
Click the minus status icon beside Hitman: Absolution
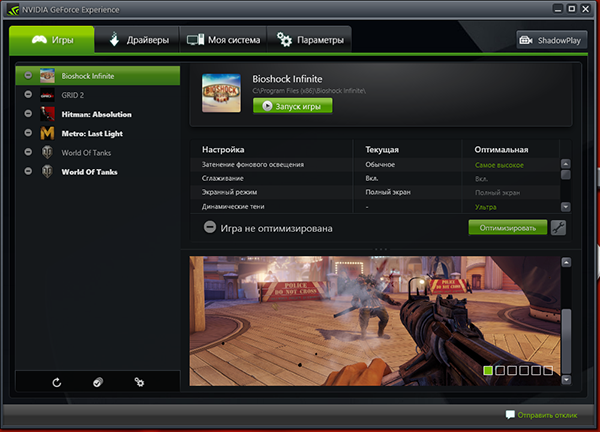(28, 113)
